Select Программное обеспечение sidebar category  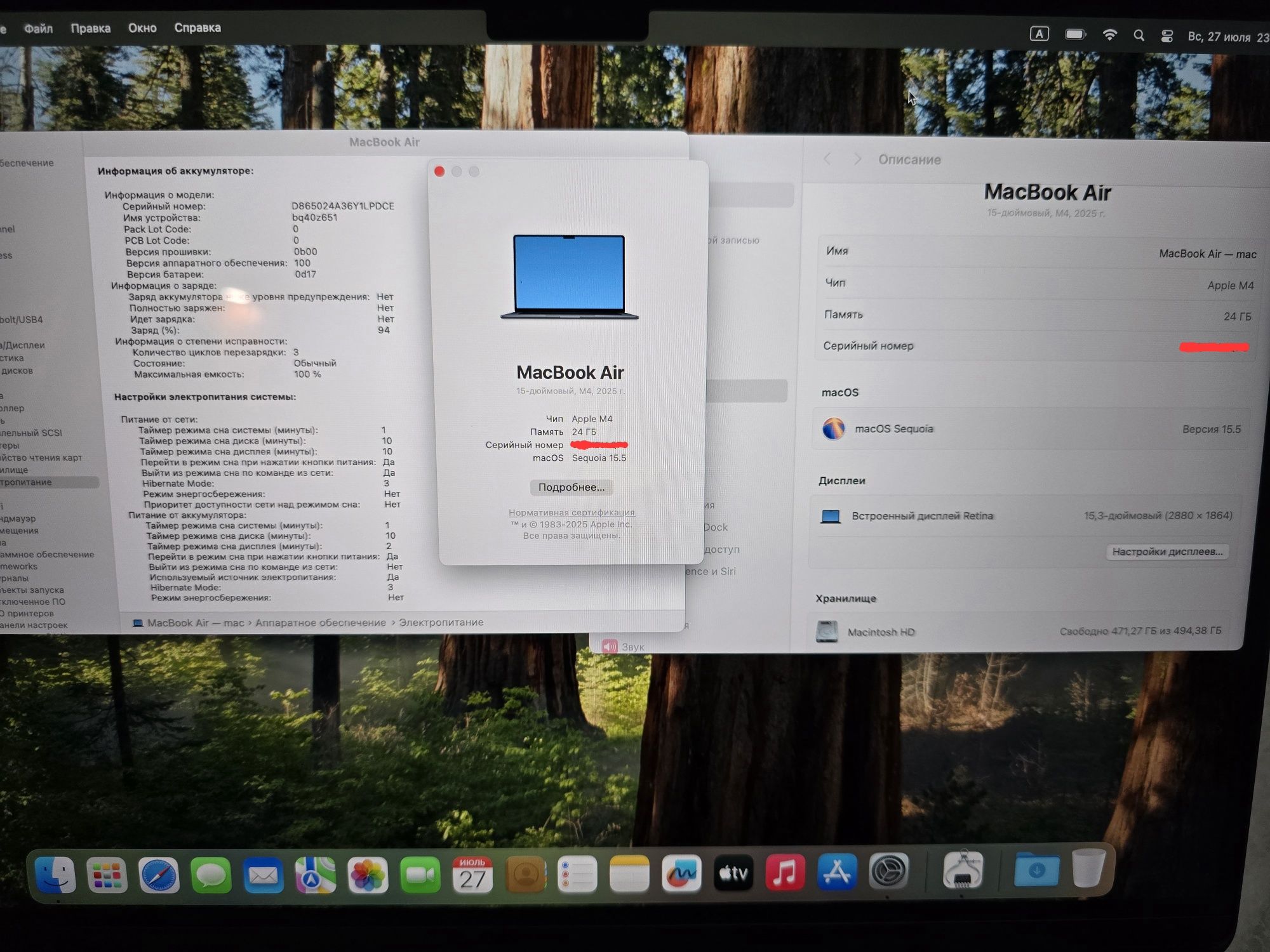[x=47, y=554]
